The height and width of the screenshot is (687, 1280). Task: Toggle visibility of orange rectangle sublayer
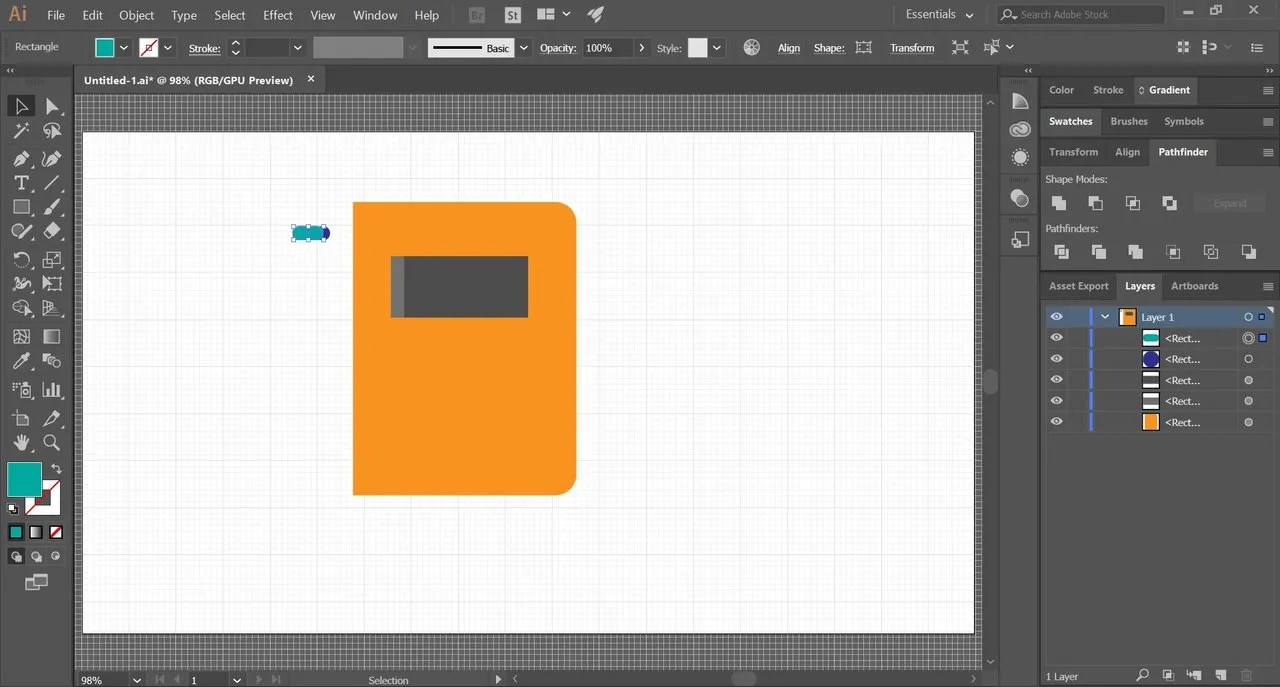1056,422
